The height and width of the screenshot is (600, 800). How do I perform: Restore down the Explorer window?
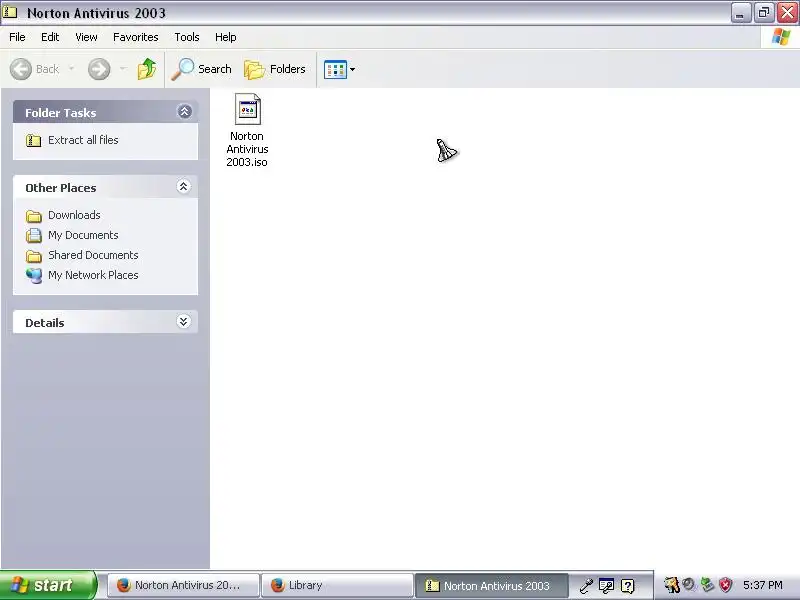coord(764,13)
